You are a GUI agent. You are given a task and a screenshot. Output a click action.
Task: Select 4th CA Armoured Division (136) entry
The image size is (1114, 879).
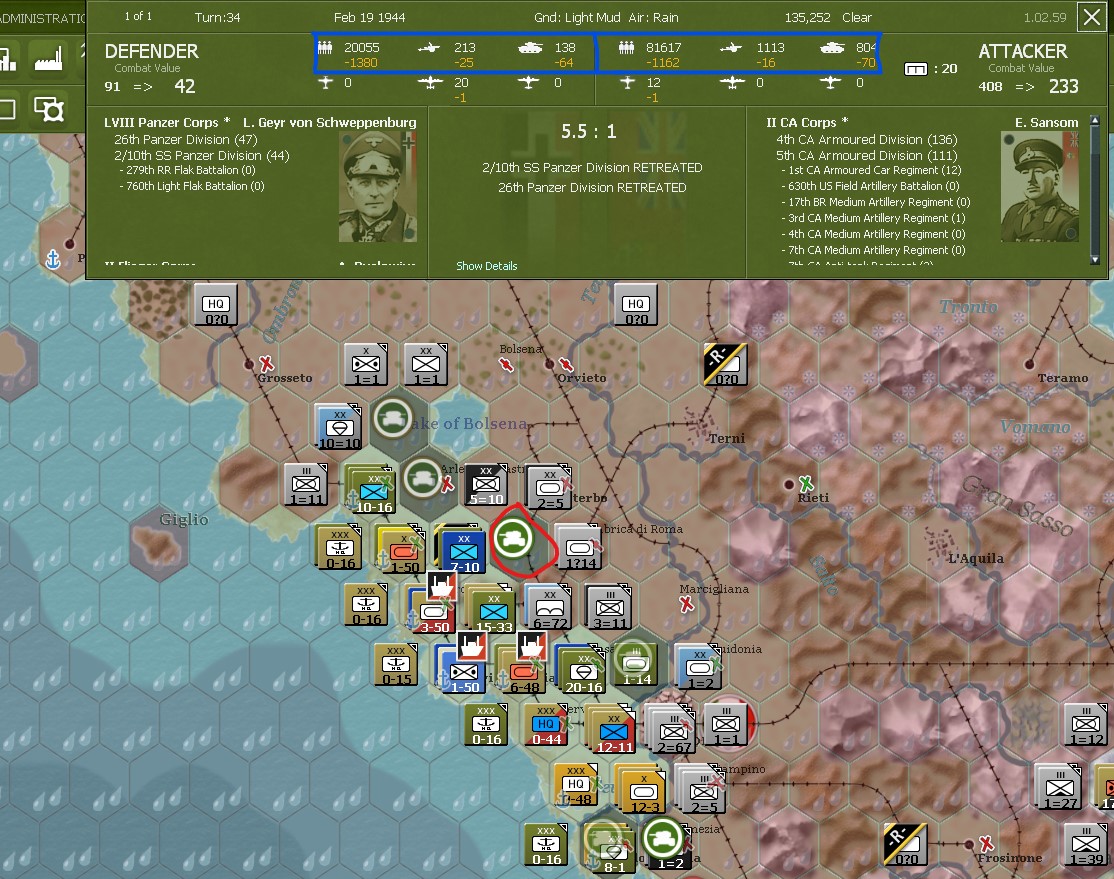pyautogui.click(x=867, y=139)
